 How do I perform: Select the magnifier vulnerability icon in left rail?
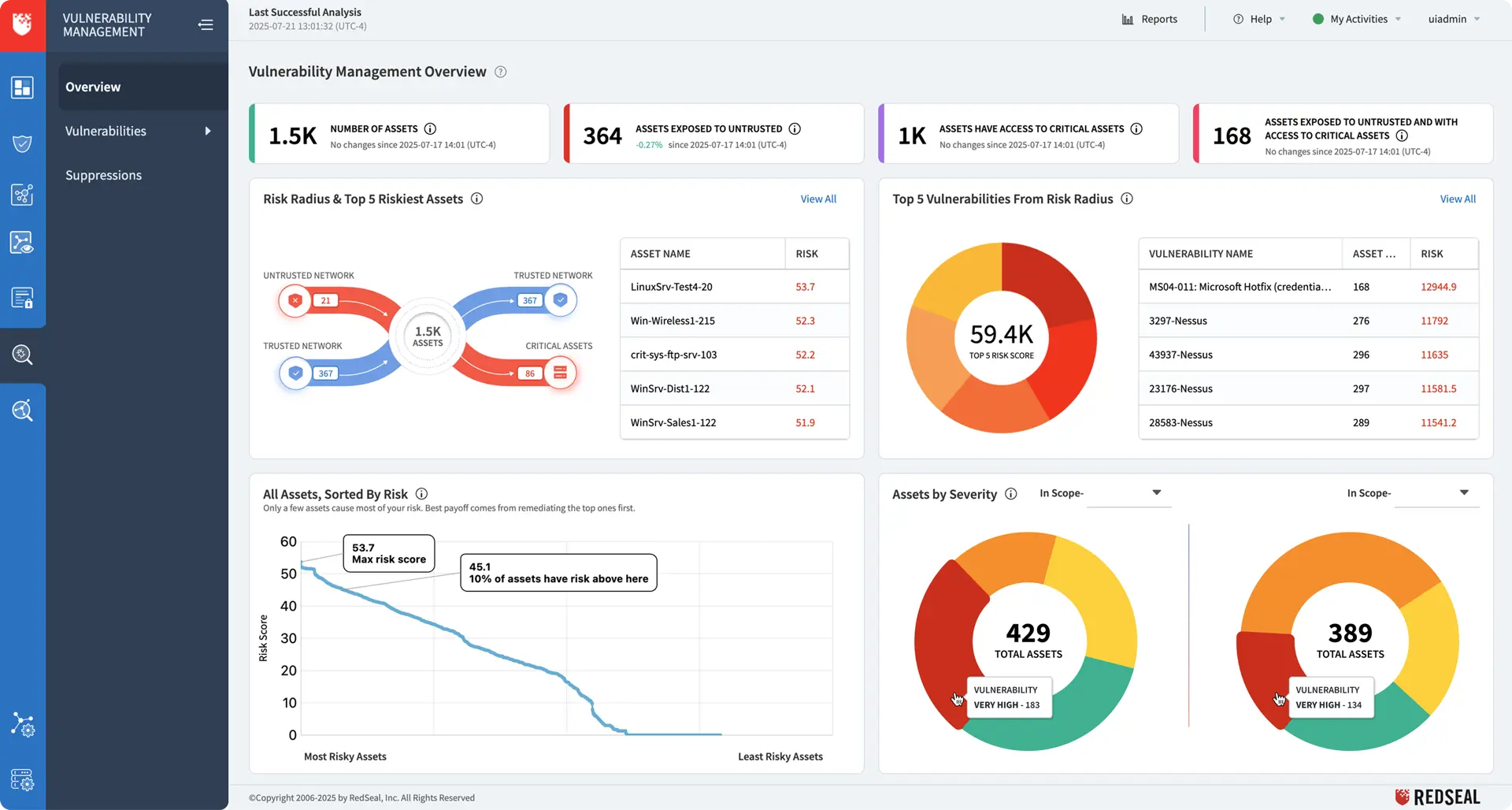pos(22,355)
